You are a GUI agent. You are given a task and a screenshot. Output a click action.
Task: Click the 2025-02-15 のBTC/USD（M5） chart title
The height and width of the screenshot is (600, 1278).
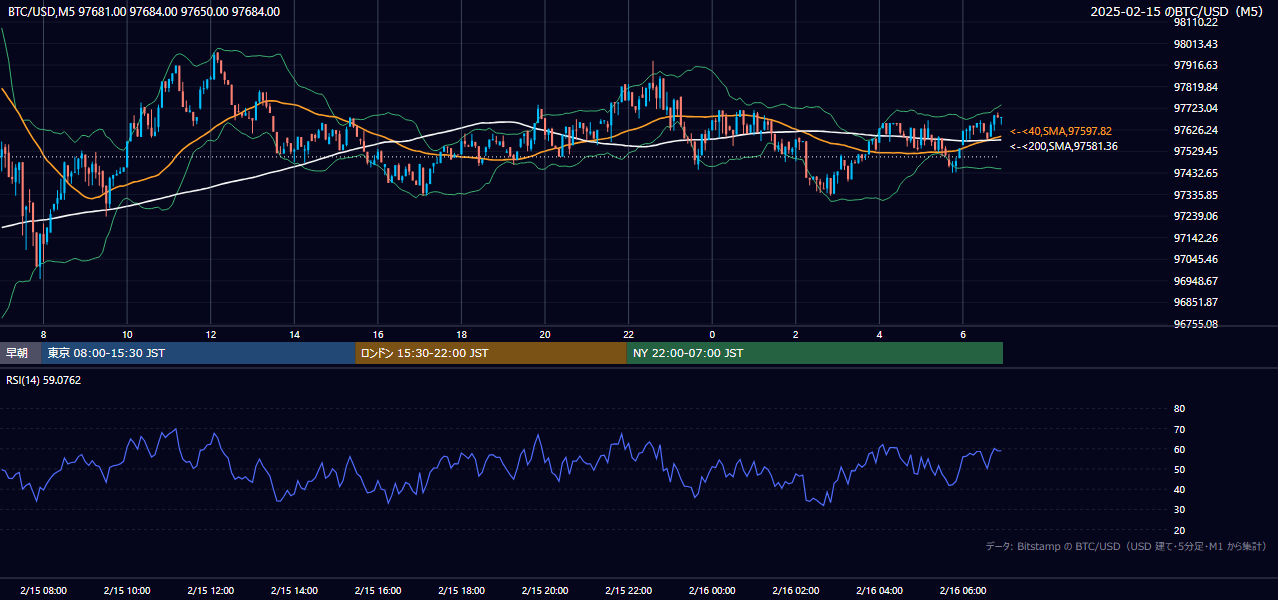(1179, 12)
